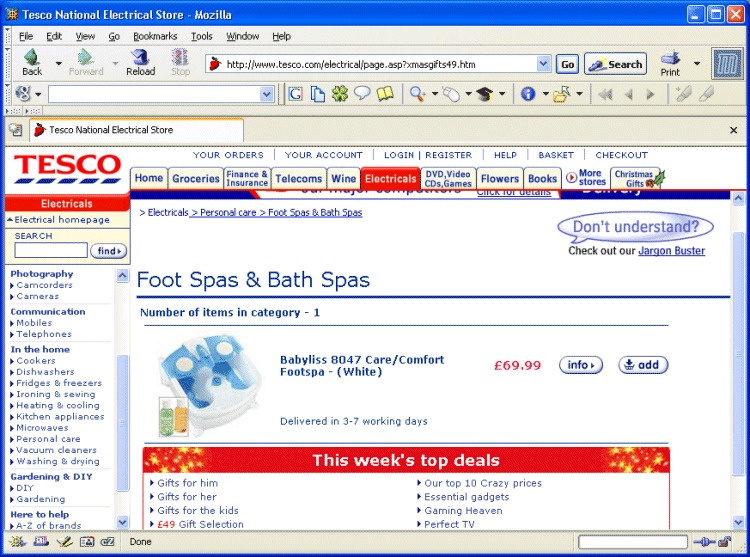Screen dimensions: 750x557
Task: Open the chat icon in status bar
Action: [108, 541]
